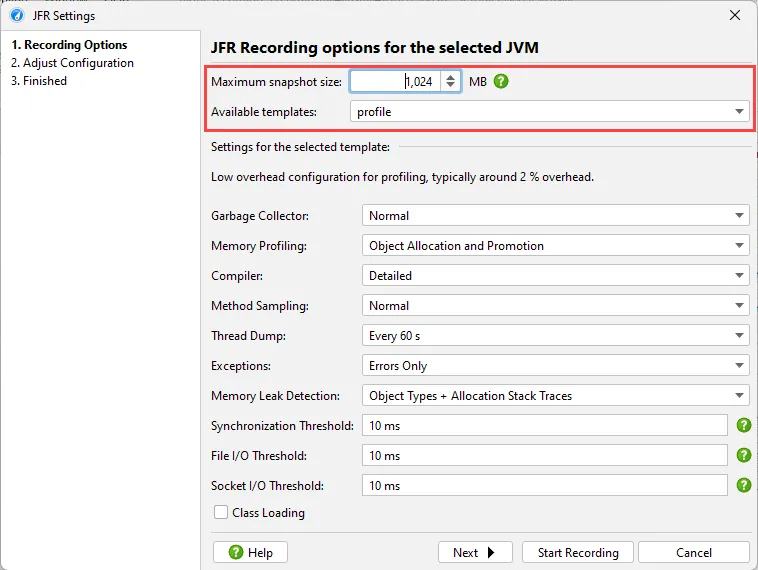Click the 'Method Sampling:' label
This screenshot has width=758, height=570.
260,306
